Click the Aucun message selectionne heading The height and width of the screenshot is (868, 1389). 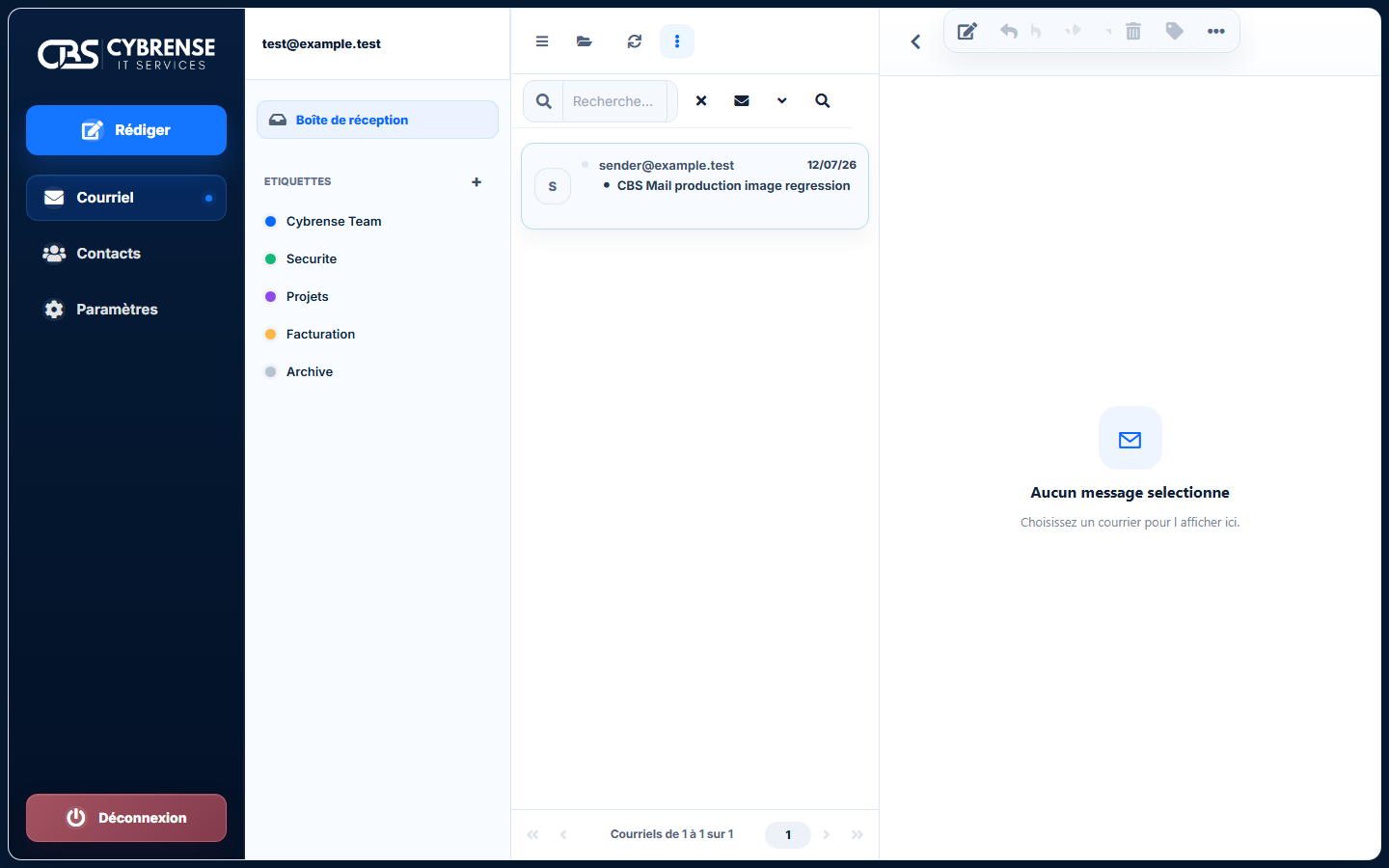point(1130,492)
